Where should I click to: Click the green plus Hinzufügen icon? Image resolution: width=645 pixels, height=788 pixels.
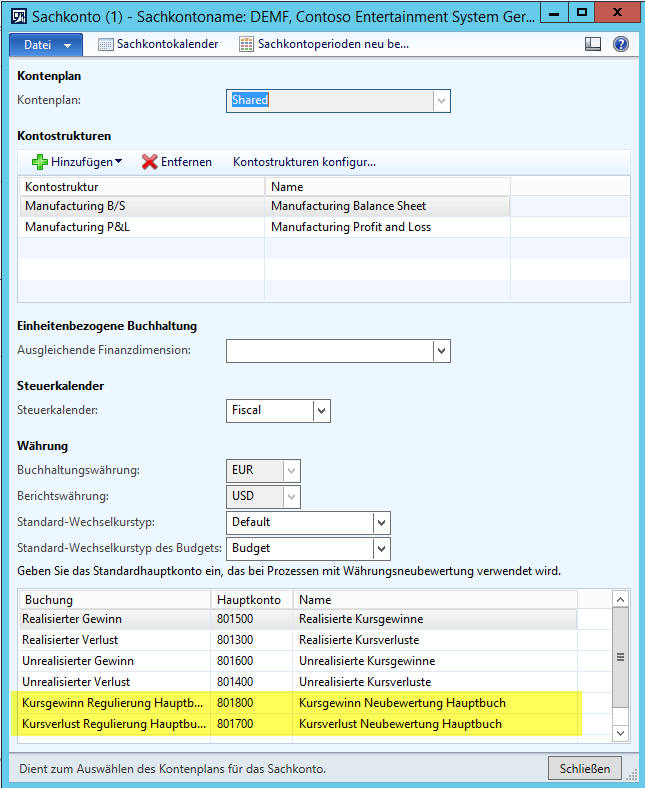pos(40,162)
